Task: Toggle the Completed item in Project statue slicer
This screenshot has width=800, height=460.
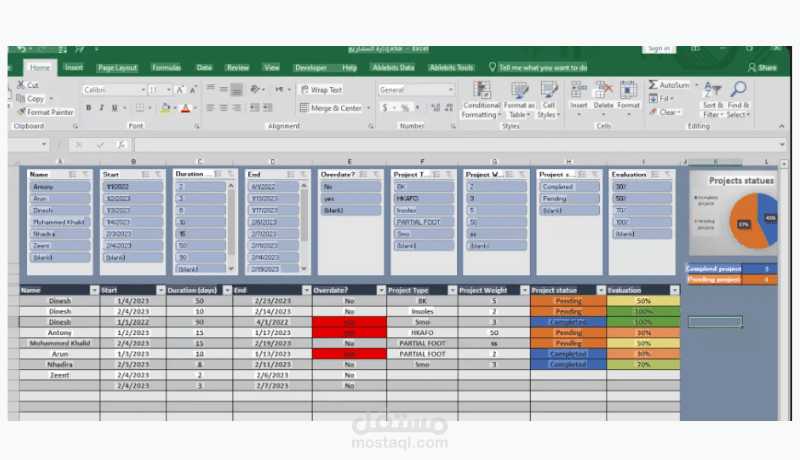Action: click(569, 187)
